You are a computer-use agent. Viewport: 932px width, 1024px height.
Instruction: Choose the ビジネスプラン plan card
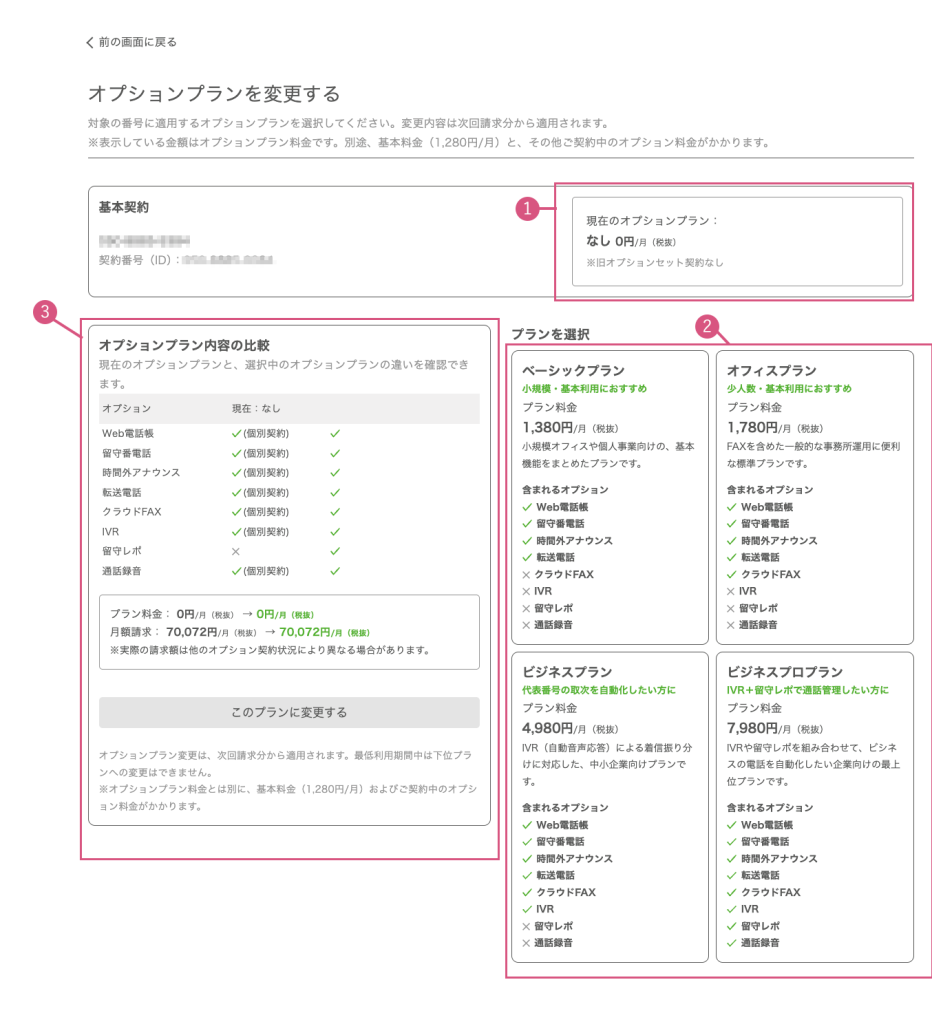(609, 807)
